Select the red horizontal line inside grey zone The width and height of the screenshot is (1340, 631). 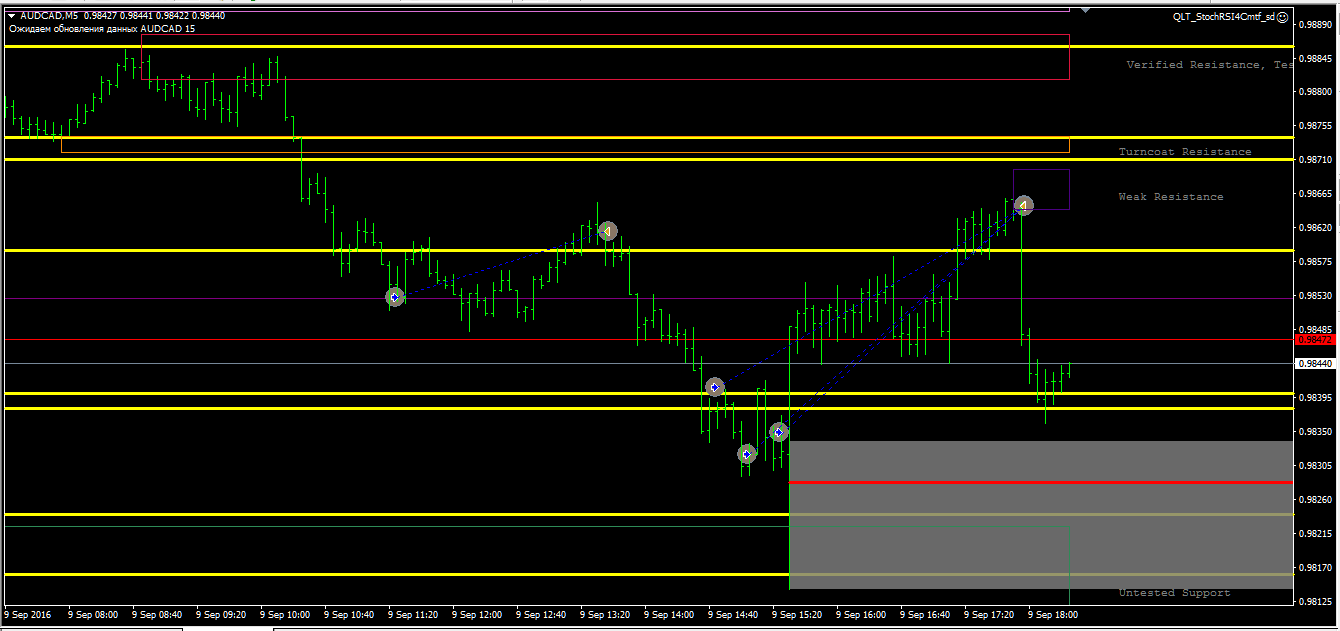(x=1041, y=483)
